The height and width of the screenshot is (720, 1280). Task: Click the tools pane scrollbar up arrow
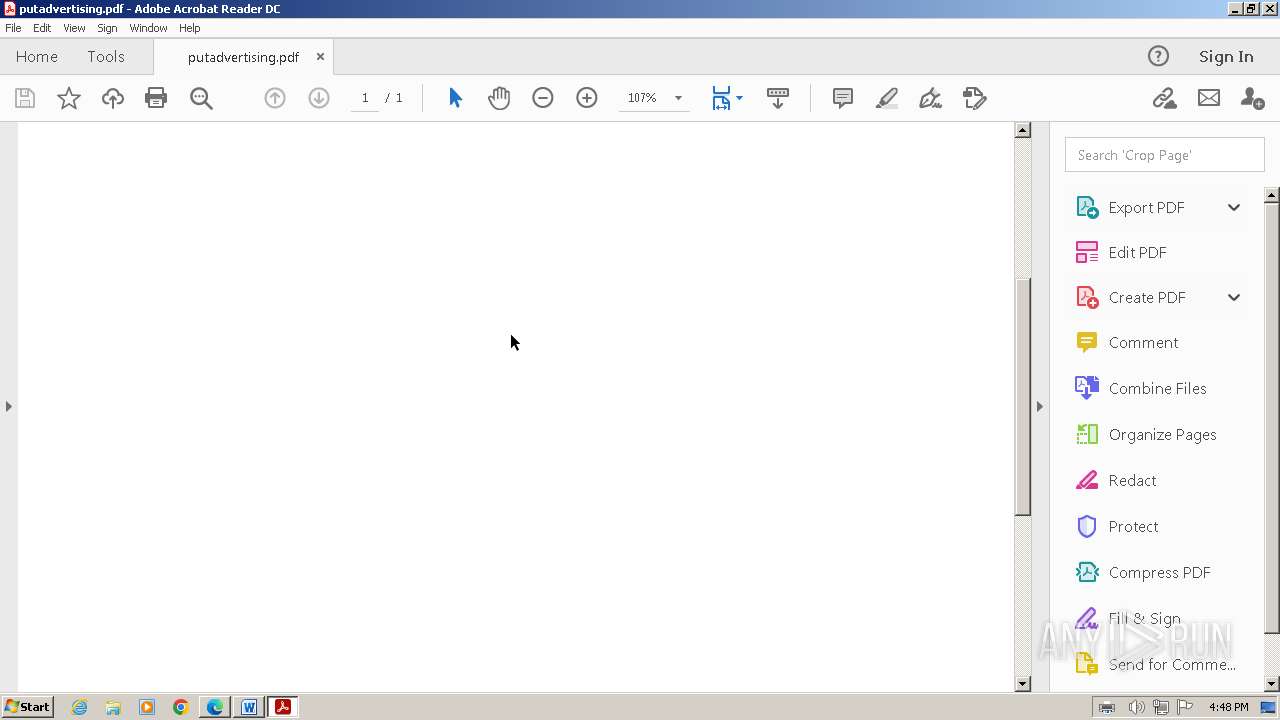[x=1272, y=195]
